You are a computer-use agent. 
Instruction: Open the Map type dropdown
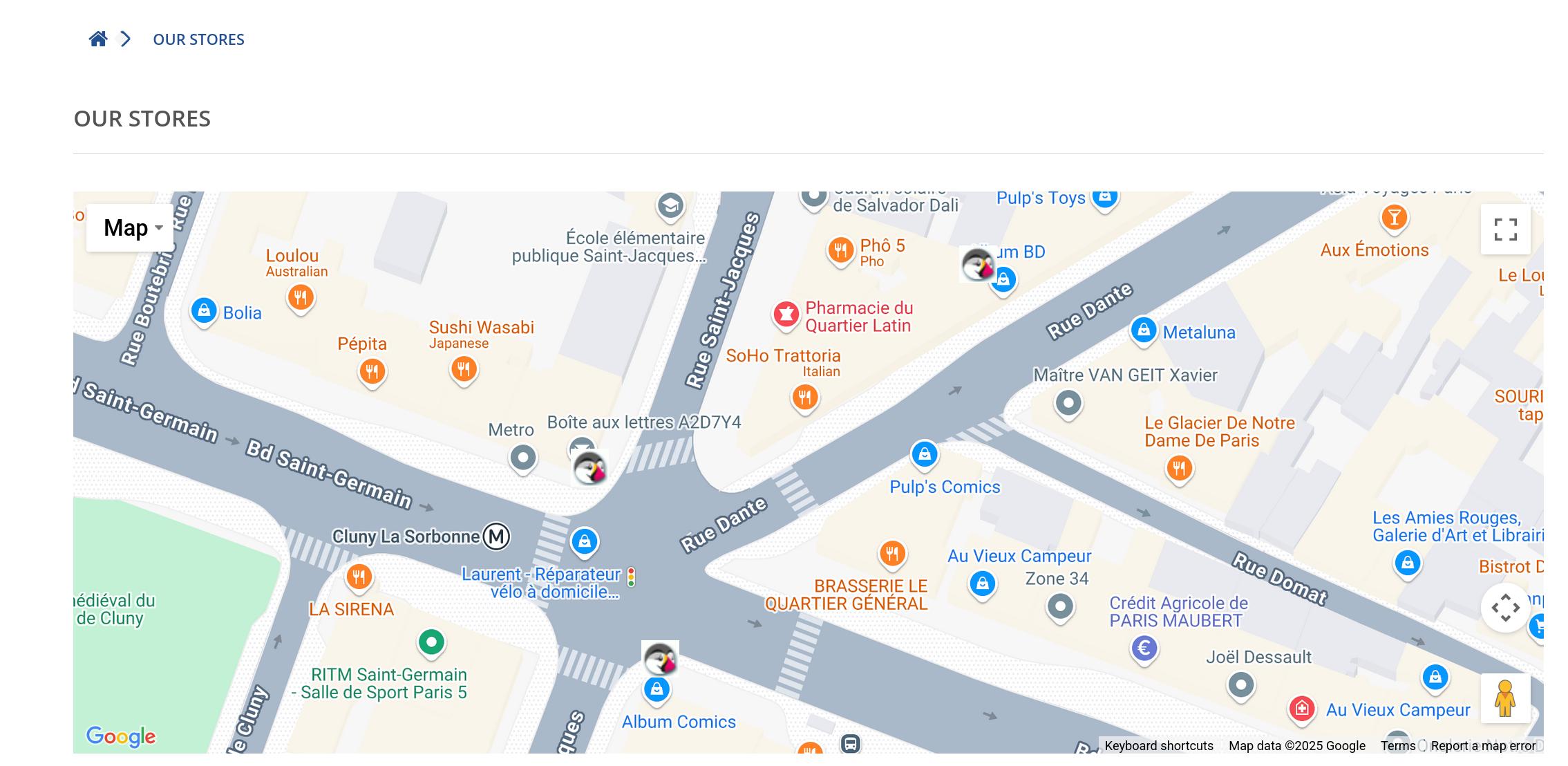pyautogui.click(x=130, y=227)
